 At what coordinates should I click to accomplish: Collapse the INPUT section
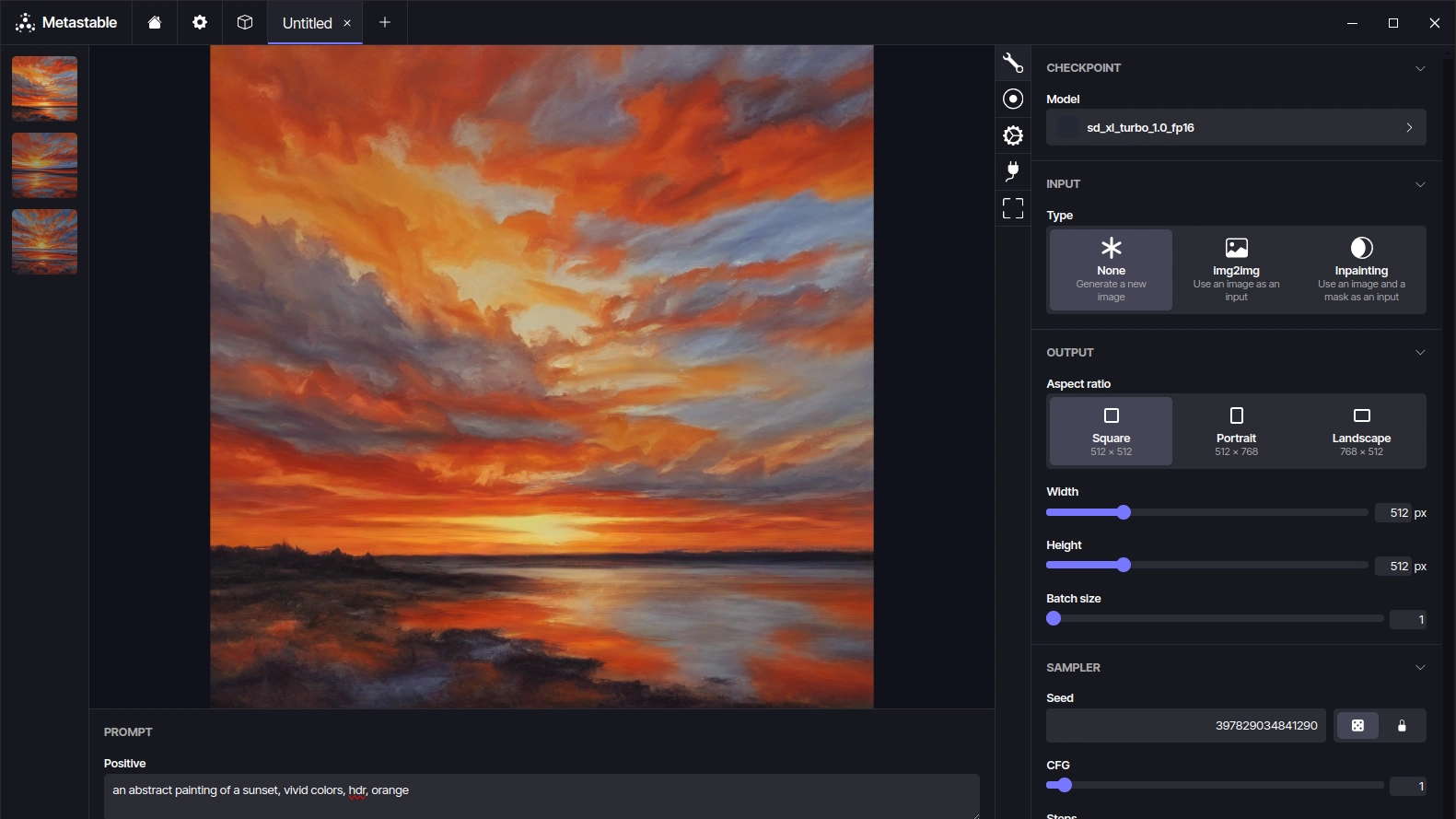(1420, 184)
